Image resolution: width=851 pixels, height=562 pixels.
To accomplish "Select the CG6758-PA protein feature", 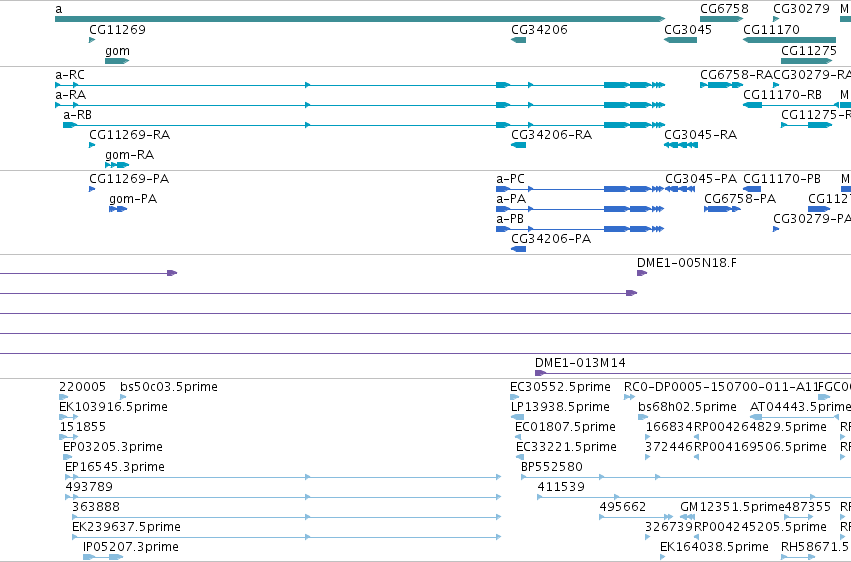I will (x=722, y=209).
